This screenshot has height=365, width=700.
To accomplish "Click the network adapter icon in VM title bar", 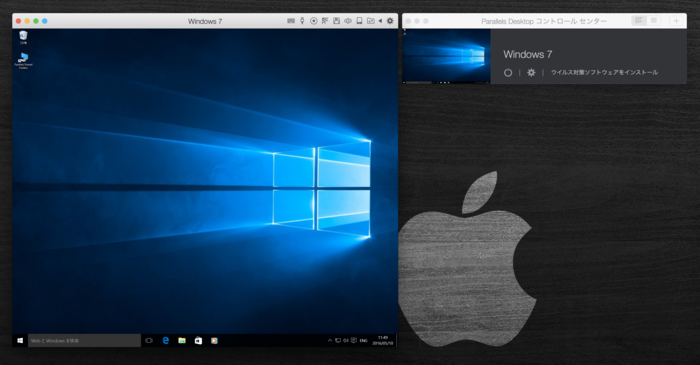I will pyautogui.click(x=325, y=21).
